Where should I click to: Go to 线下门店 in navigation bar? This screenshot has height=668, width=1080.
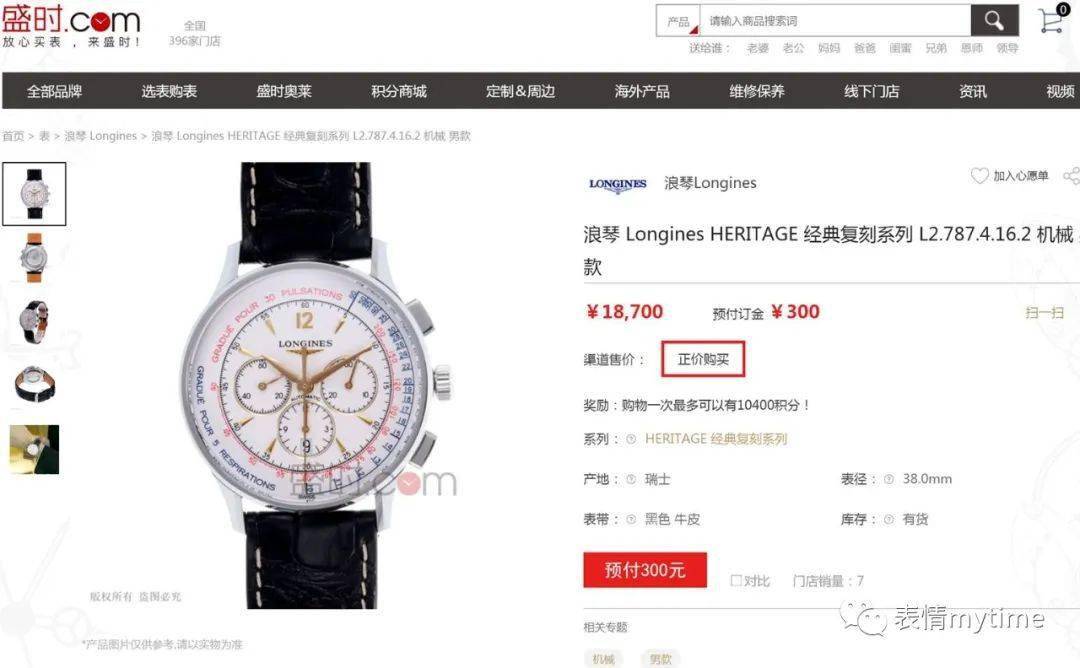[871, 91]
